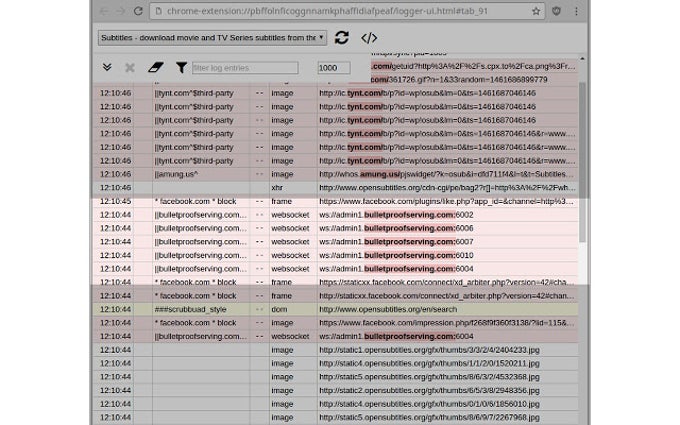Select websocket URL ending in 6010
The width and height of the screenshot is (680, 425).
click(x=396, y=255)
